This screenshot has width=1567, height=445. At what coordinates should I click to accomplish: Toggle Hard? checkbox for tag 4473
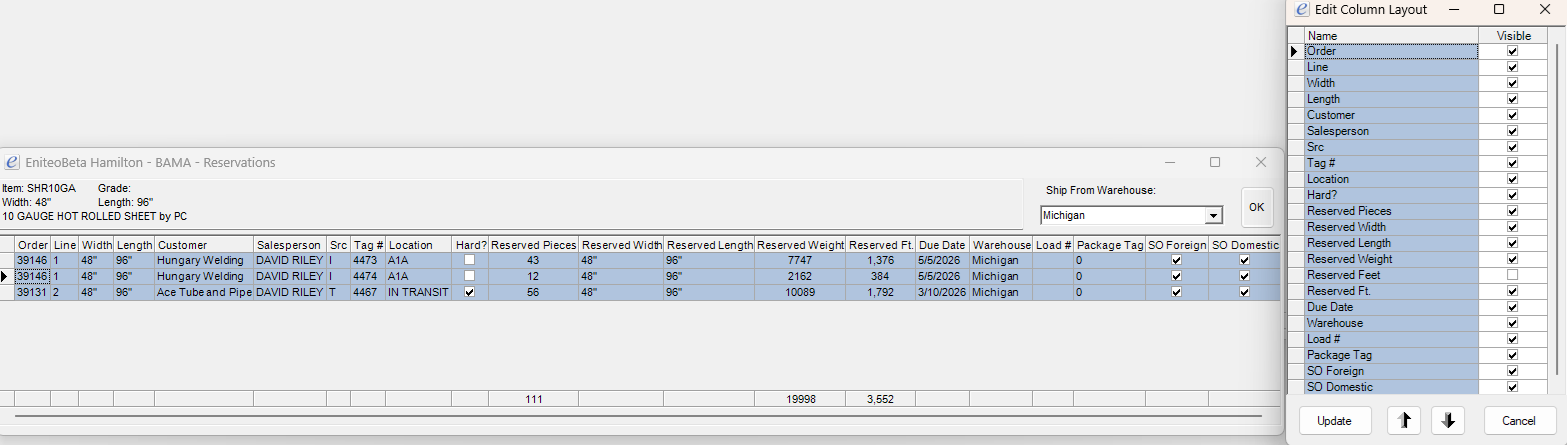point(469,260)
